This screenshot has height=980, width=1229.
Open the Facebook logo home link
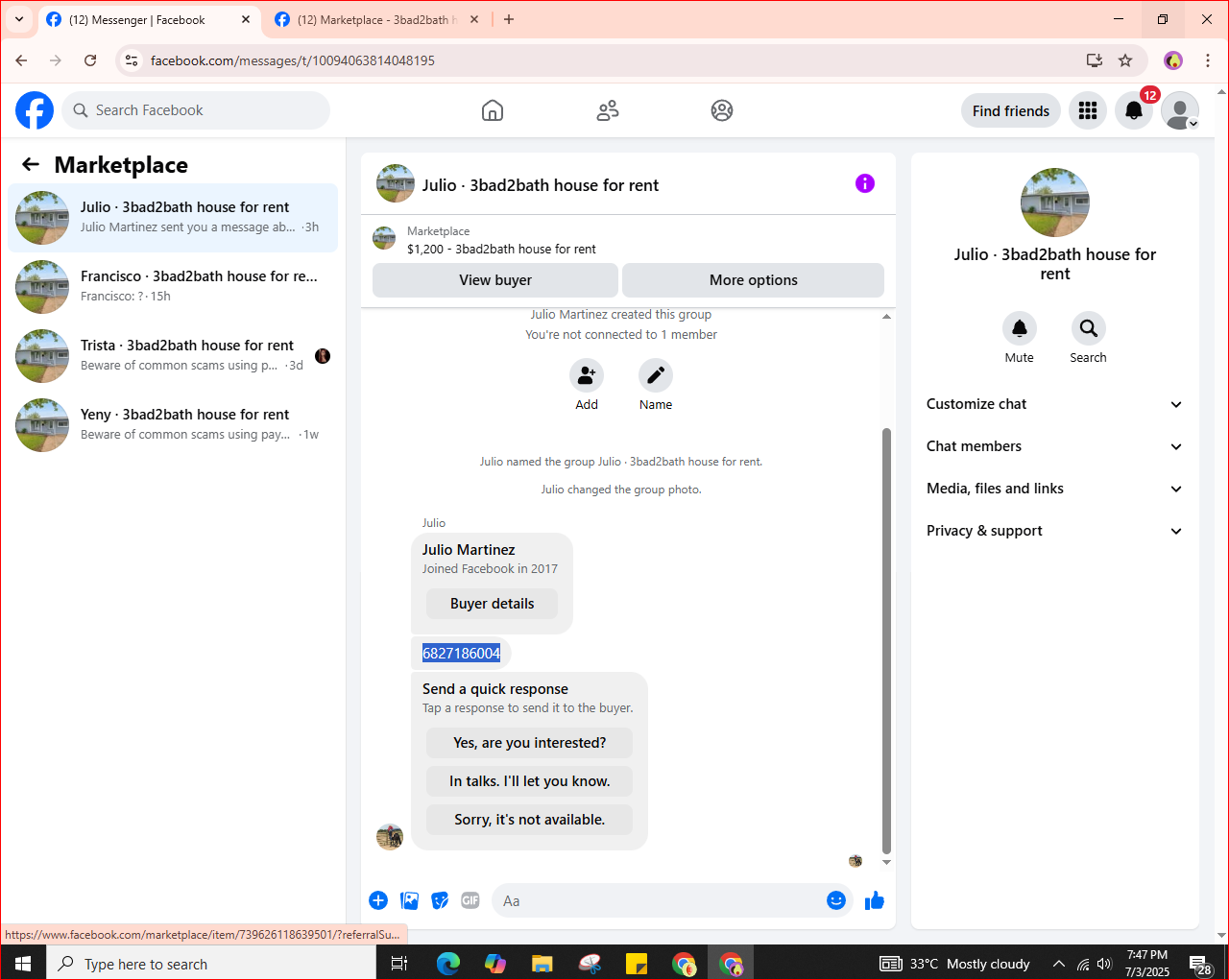[35, 110]
